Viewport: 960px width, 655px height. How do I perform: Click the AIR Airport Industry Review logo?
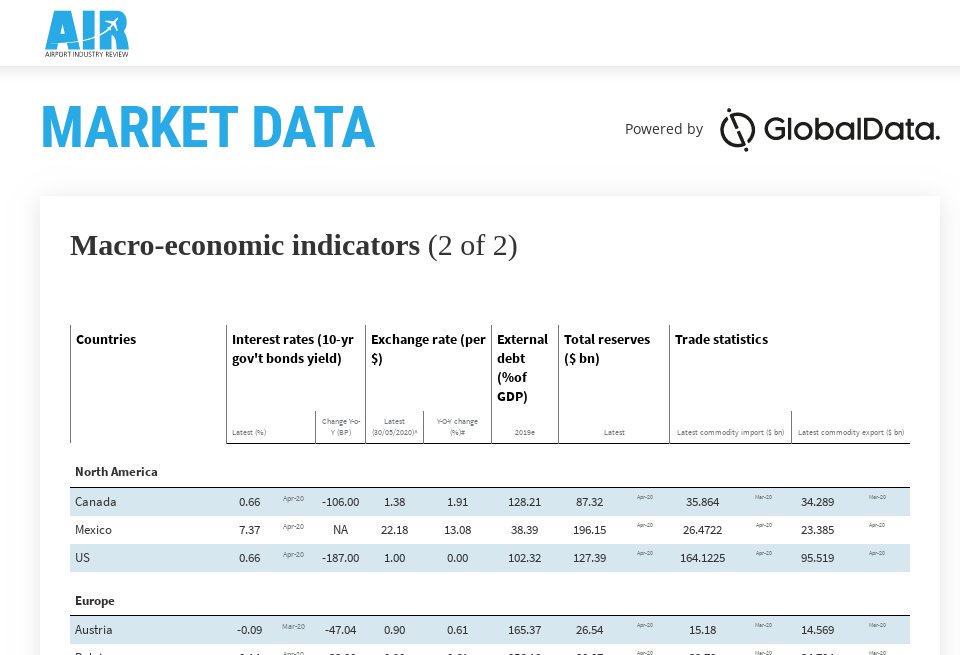pos(87,33)
